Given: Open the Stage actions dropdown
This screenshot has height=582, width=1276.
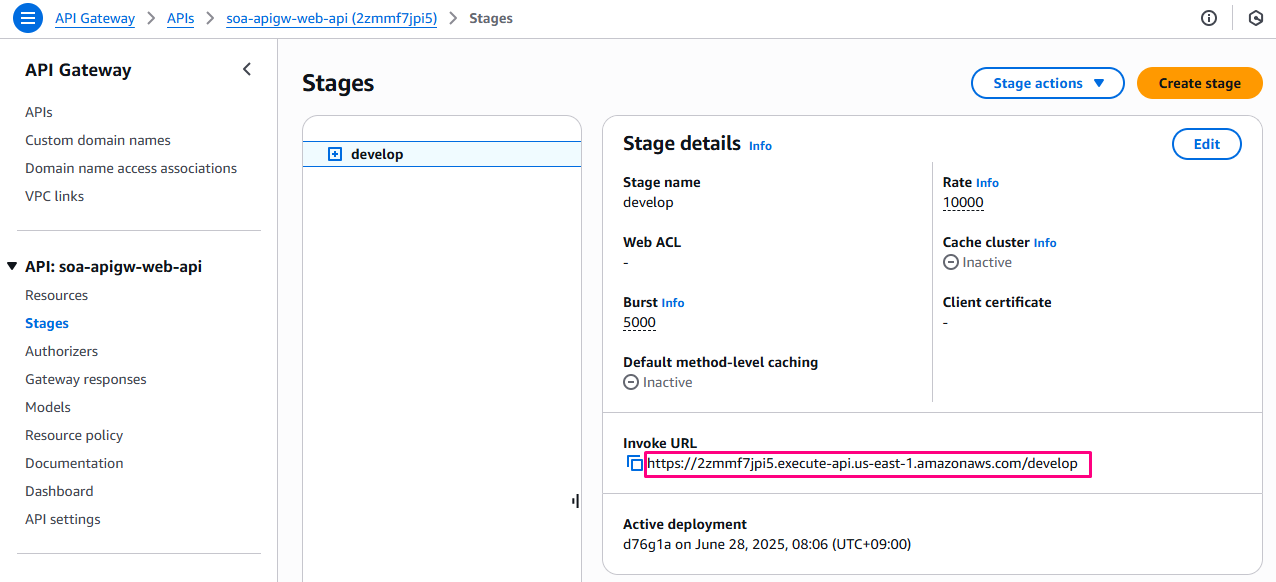Looking at the screenshot, I should pos(1048,83).
